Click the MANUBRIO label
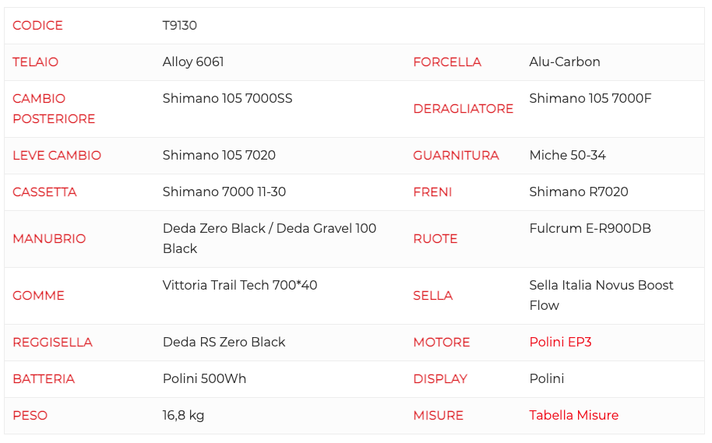712x443 pixels. pyautogui.click(x=49, y=239)
